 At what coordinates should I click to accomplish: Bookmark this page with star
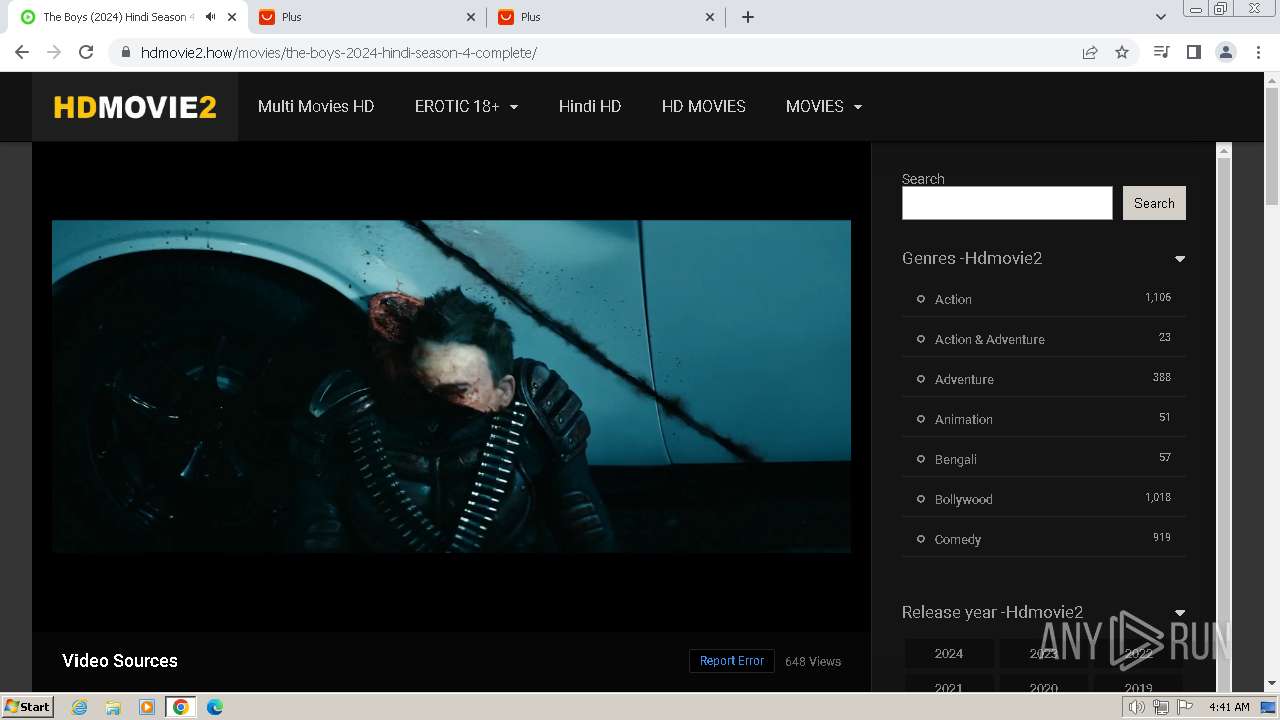click(1122, 52)
